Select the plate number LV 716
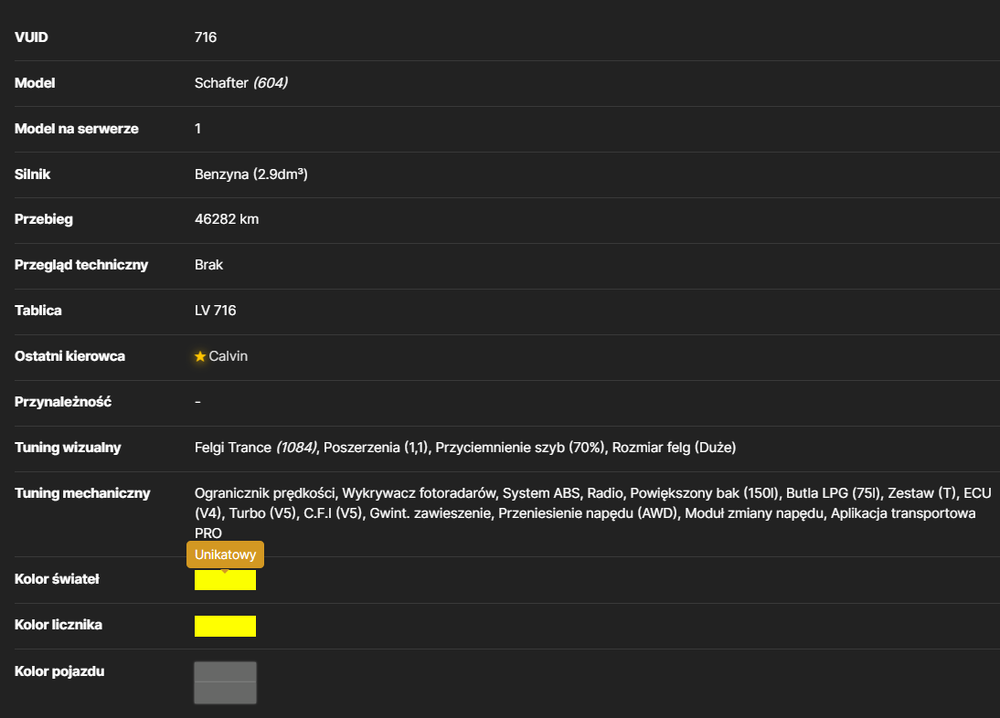The height and width of the screenshot is (718, 1000). (215, 311)
